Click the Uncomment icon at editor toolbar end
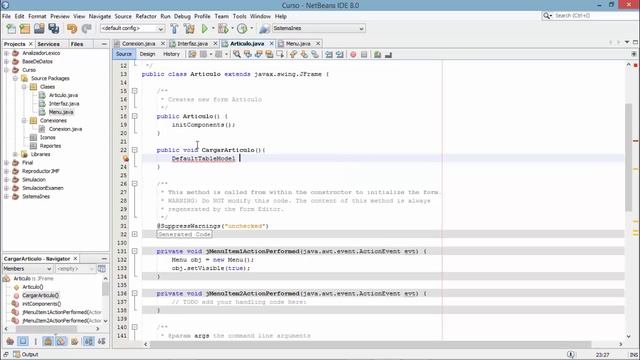The image size is (640, 360). click(x=388, y=54)
